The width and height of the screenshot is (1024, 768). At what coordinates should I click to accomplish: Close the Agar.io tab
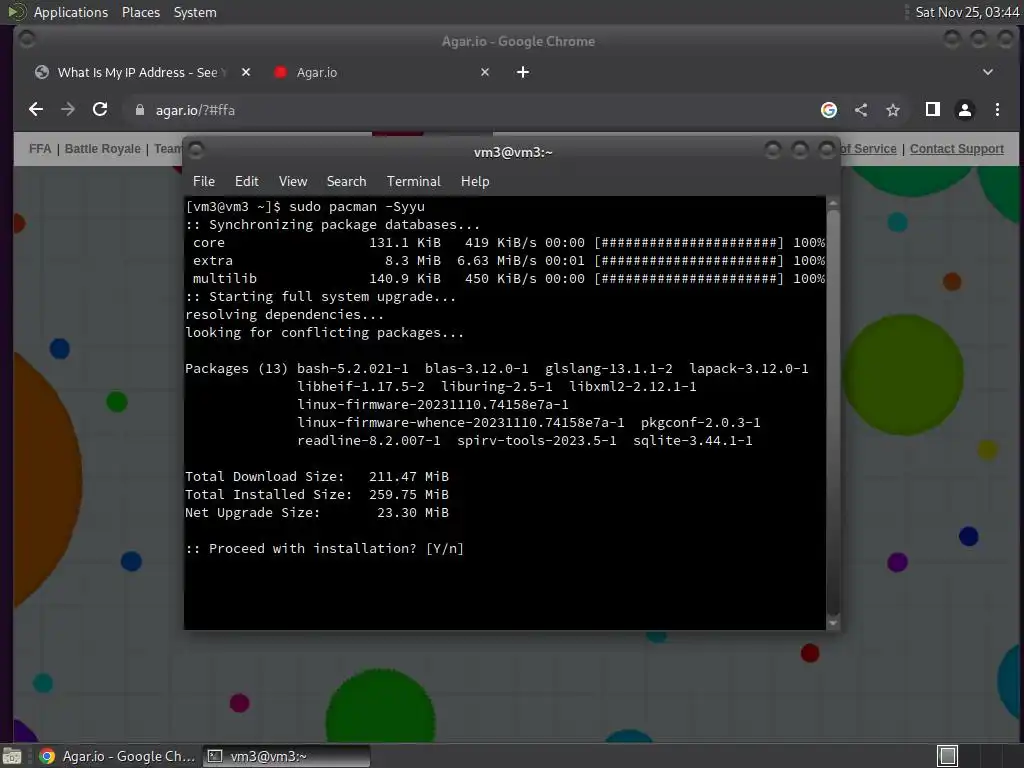485,72
